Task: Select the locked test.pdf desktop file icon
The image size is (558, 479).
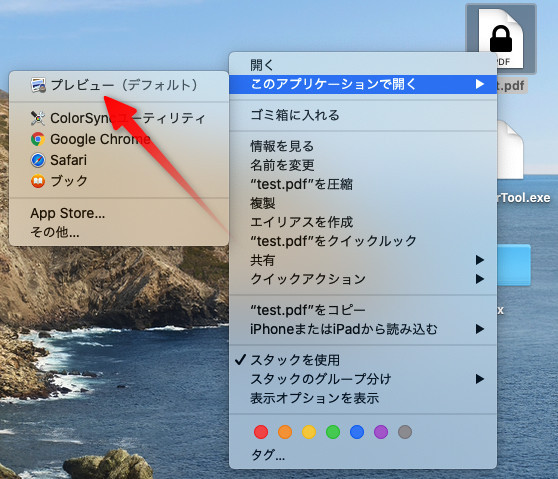Action: pyautogui.click(x=501, y=38)
